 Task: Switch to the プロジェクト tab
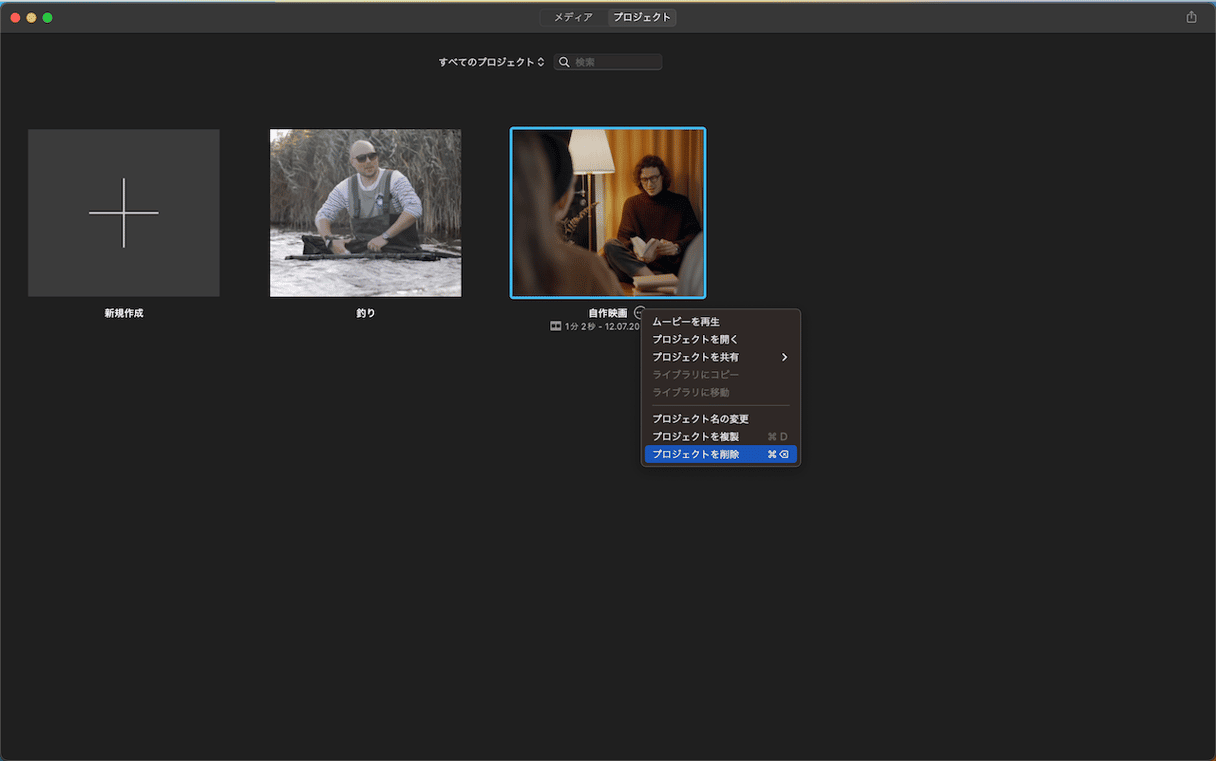(642, 17)
